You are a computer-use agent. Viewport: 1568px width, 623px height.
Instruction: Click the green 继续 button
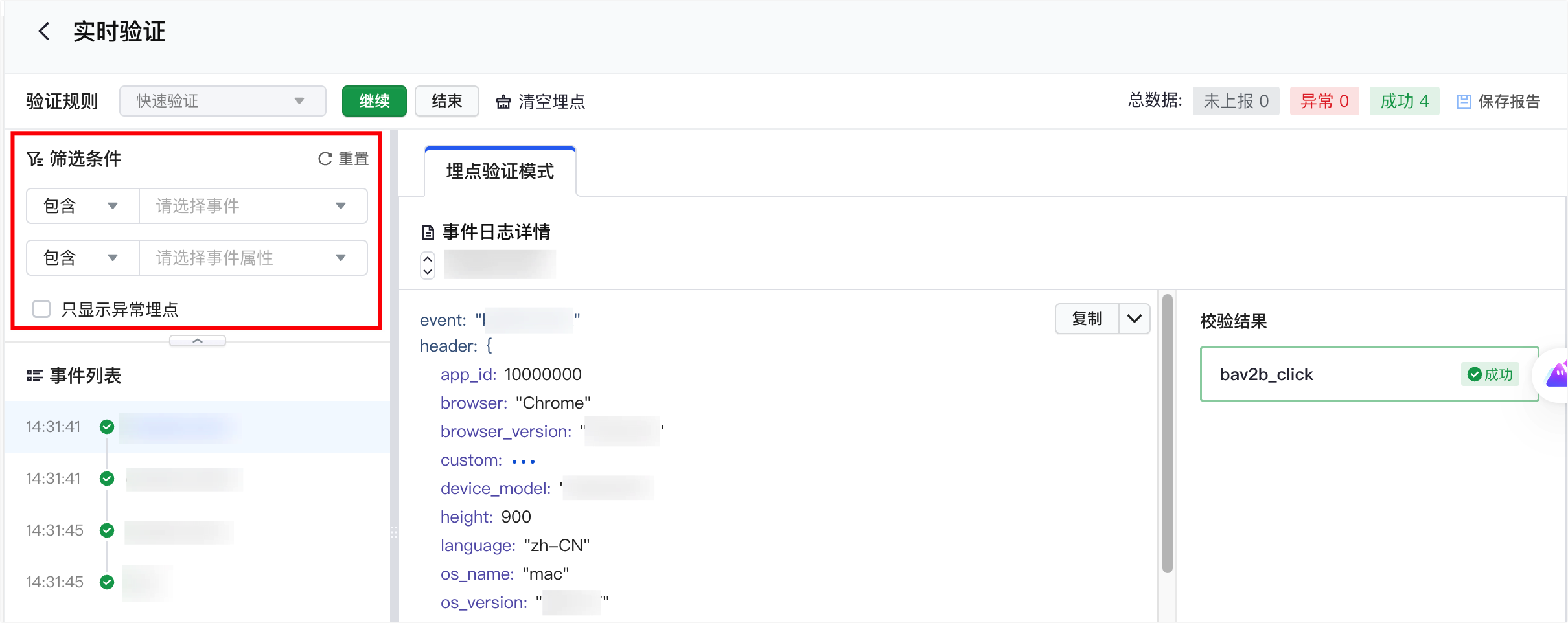click(x=374, y=101)
